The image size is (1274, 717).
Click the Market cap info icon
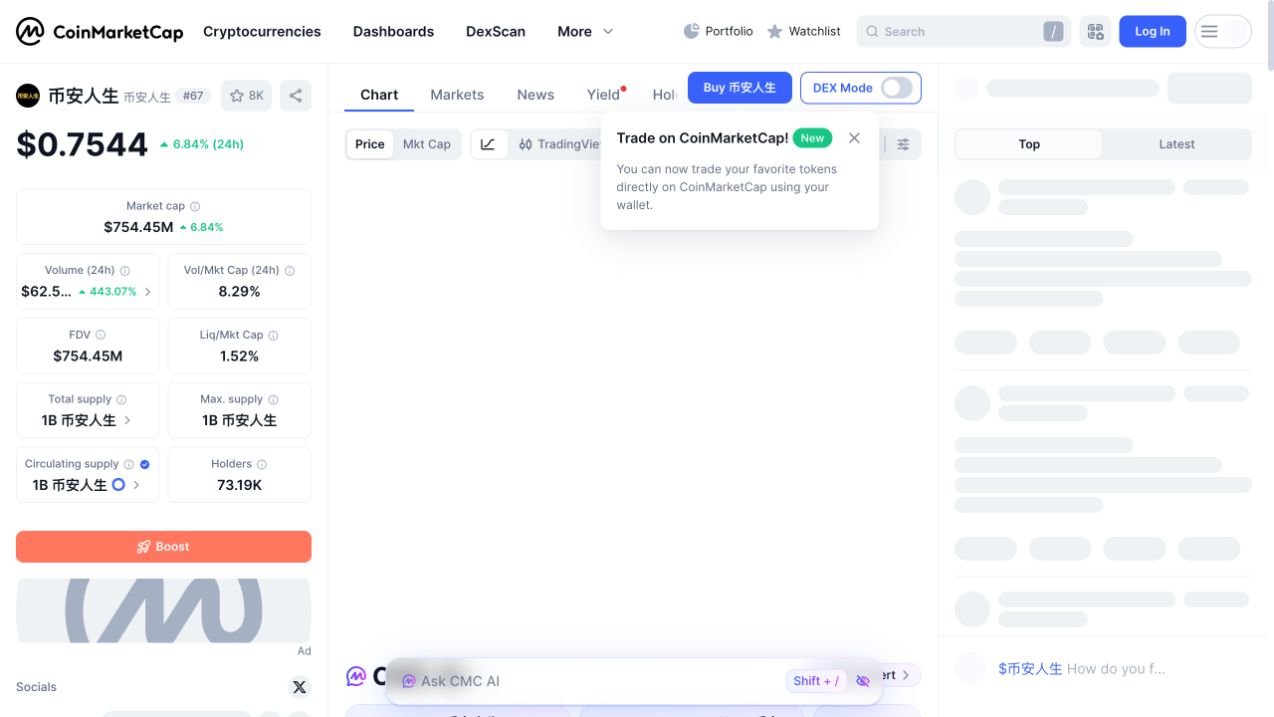click(195, 206)
